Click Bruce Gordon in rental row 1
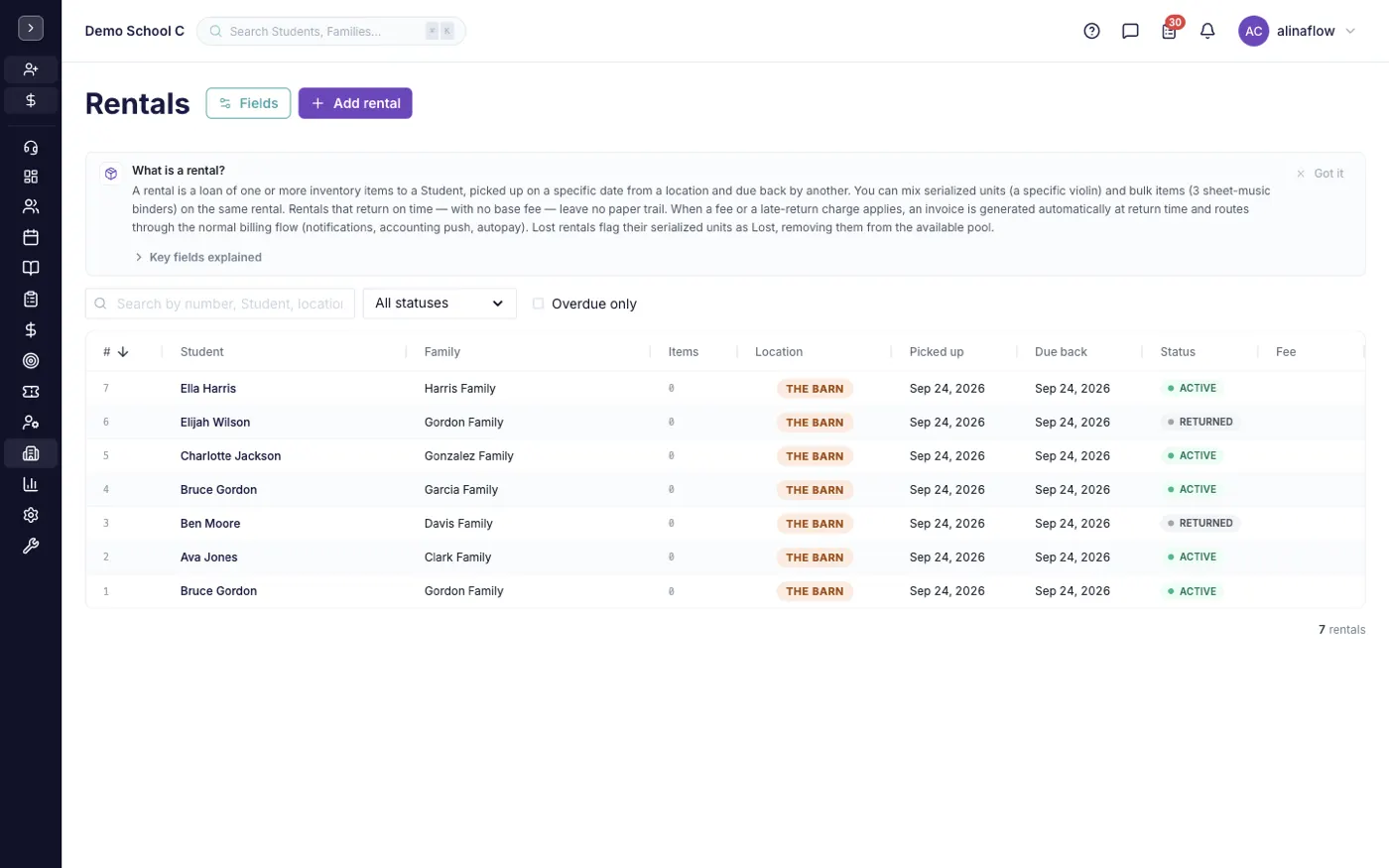 pos(218,591)
